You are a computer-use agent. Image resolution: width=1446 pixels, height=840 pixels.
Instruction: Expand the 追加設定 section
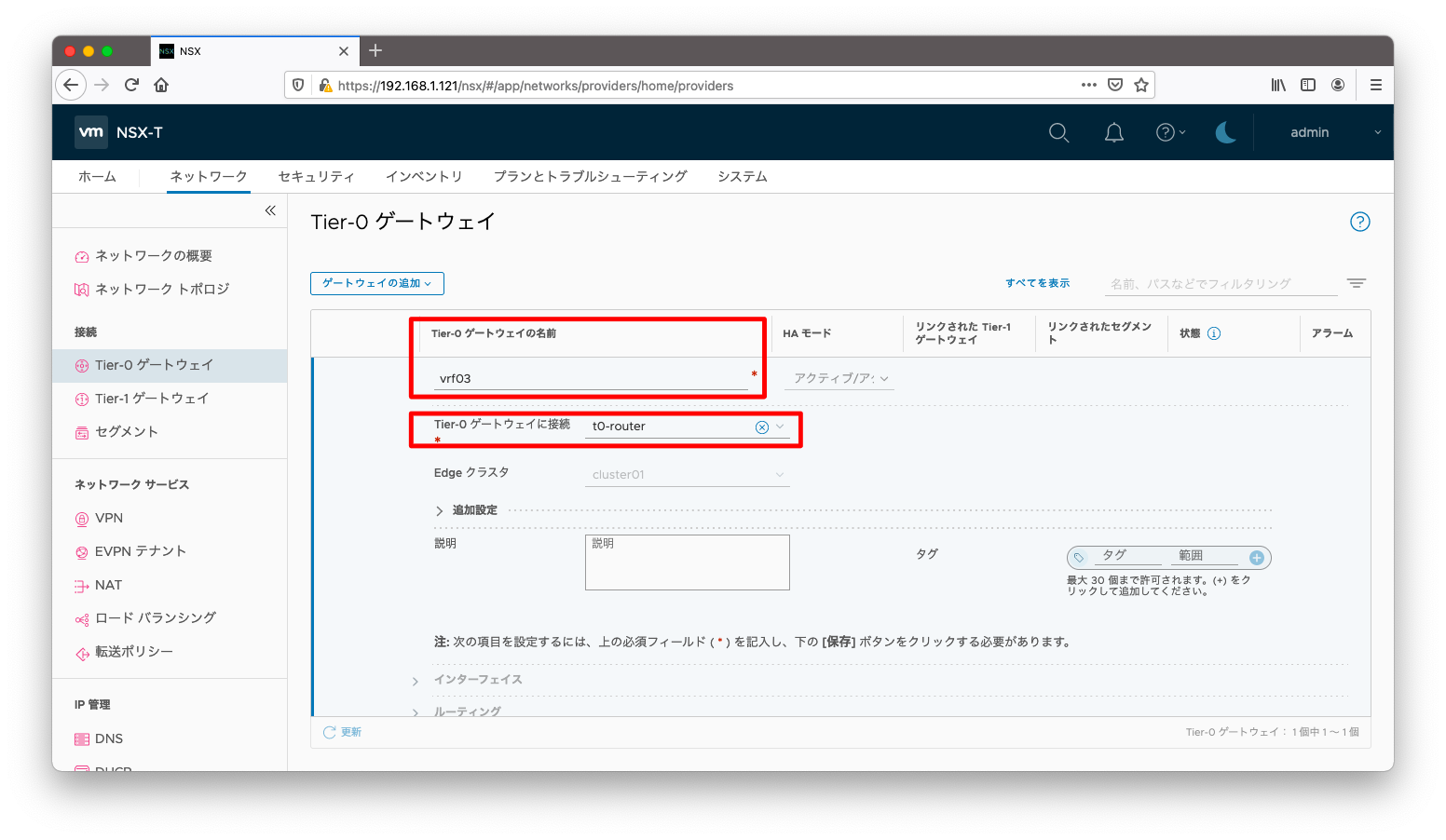point(466,510)
